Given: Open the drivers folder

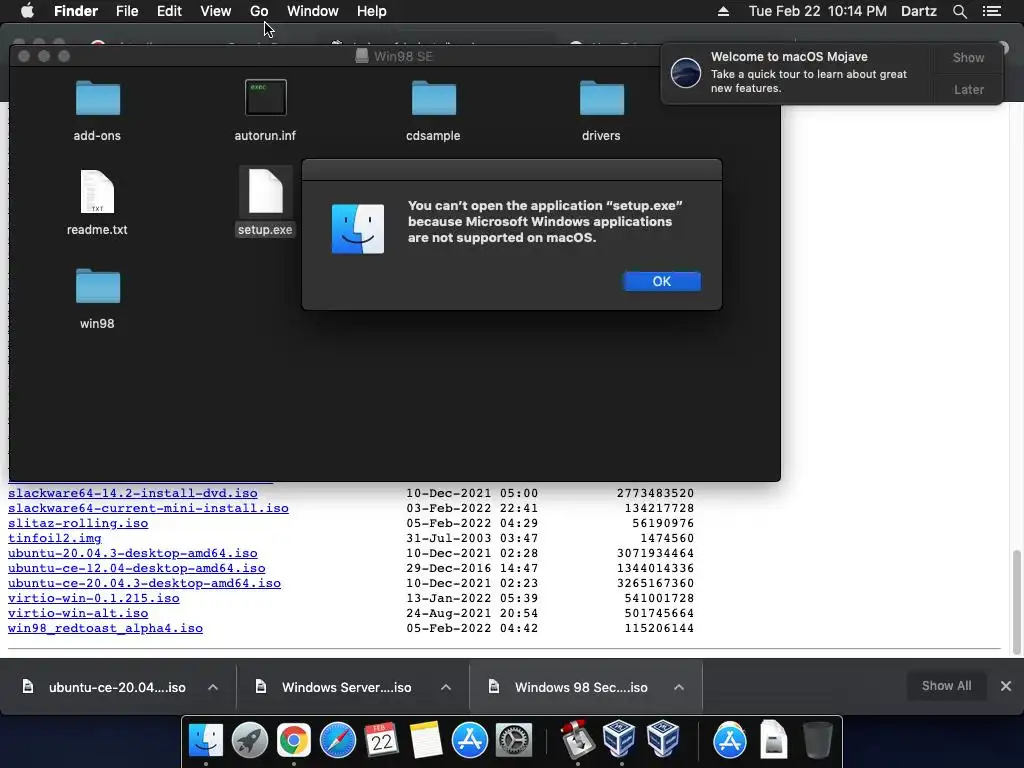Looking at the screenshot, I should [x=601, y=99].
